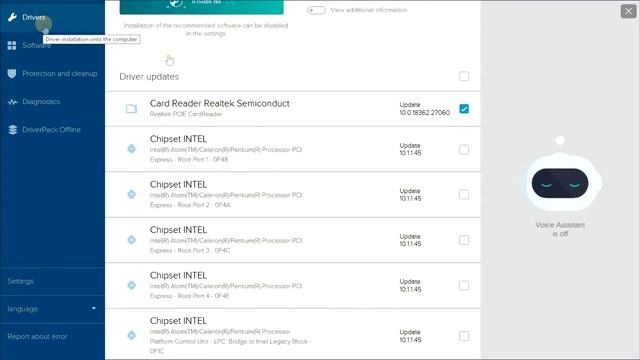Open the Drivers section wrench icon

click(12, 17)
